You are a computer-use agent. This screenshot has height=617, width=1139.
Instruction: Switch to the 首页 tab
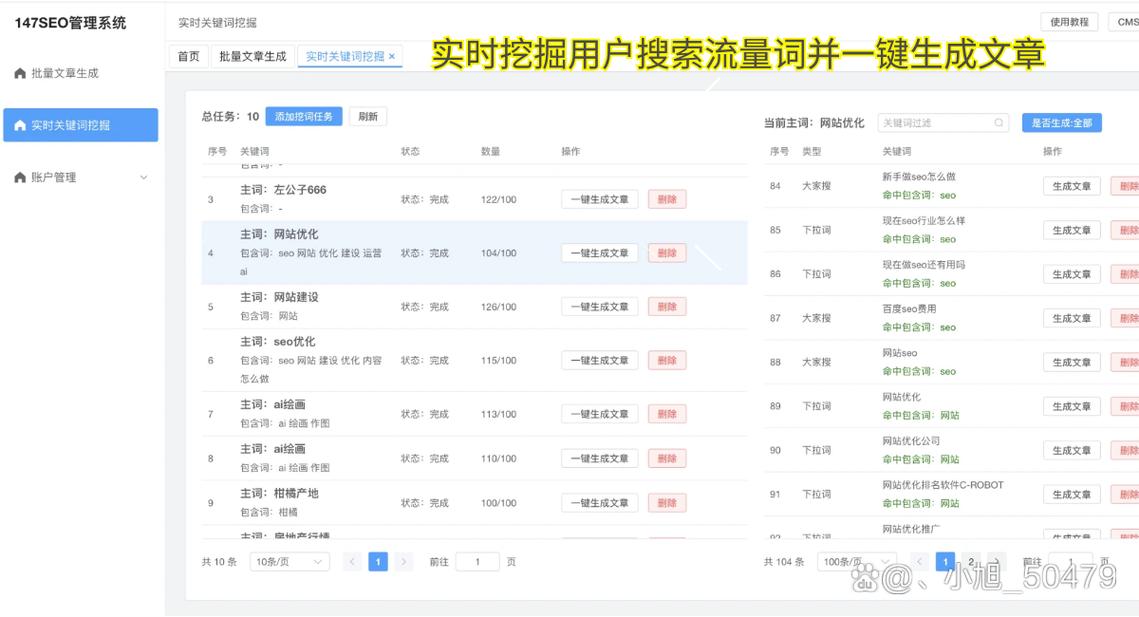(189, 56)
